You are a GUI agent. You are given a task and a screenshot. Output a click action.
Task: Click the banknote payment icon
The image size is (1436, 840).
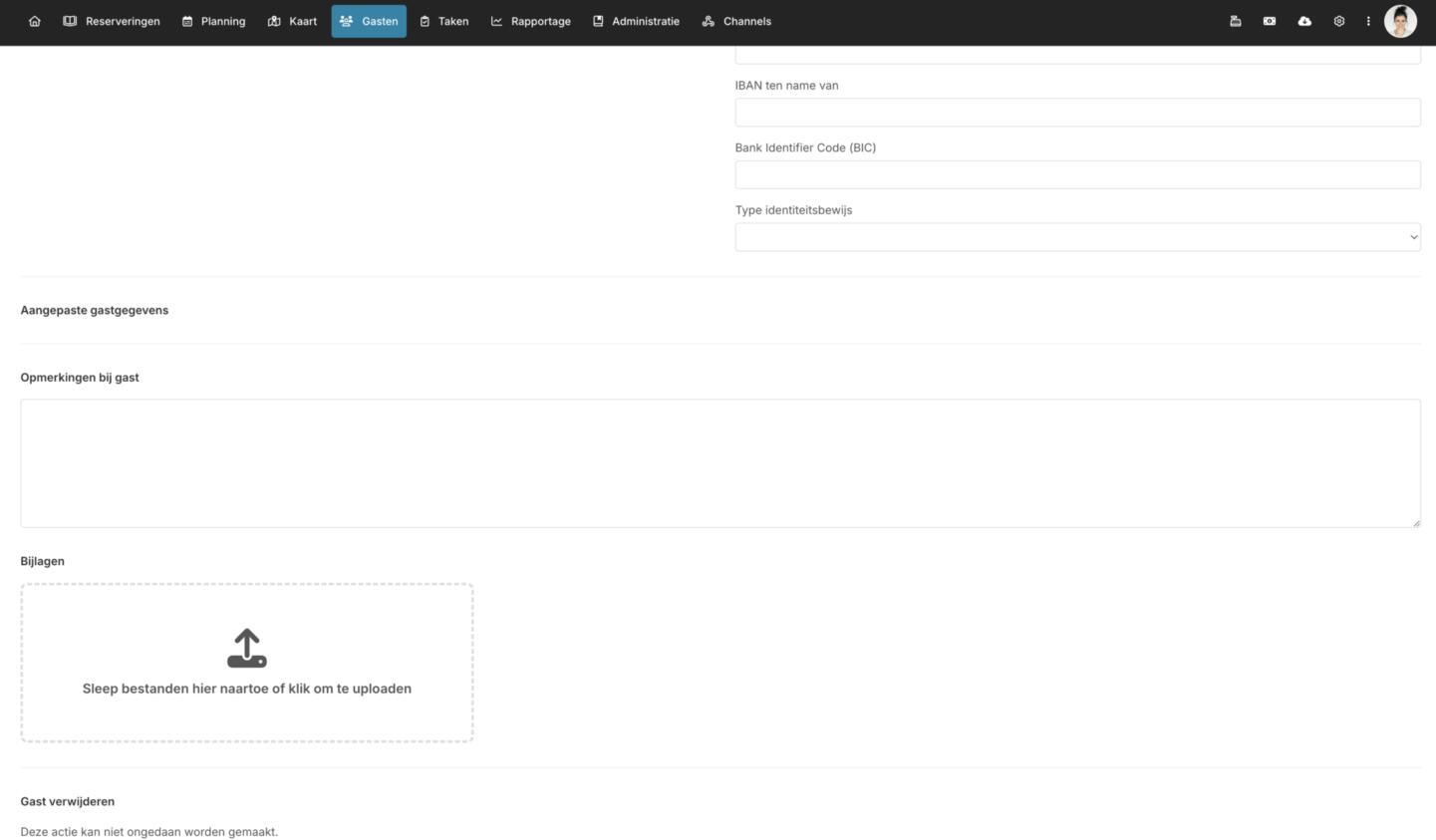pyautogui.click(x=1270, y=21)
